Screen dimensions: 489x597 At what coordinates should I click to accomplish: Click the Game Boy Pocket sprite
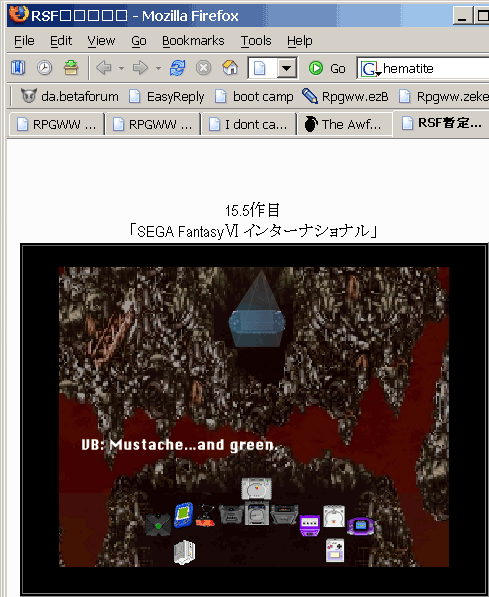[335, 550]
